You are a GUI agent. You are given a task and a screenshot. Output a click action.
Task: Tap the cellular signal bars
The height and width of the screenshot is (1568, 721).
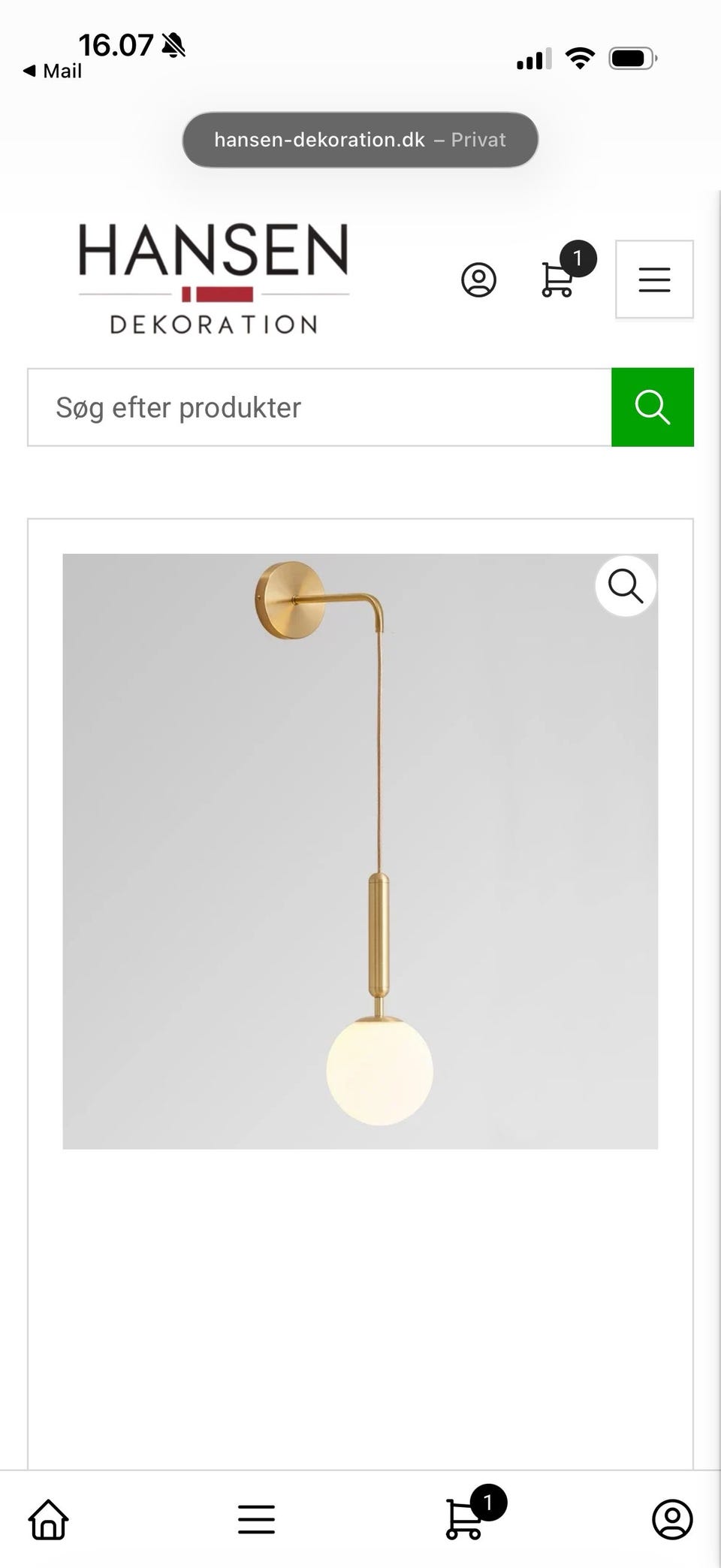point(534,59)
